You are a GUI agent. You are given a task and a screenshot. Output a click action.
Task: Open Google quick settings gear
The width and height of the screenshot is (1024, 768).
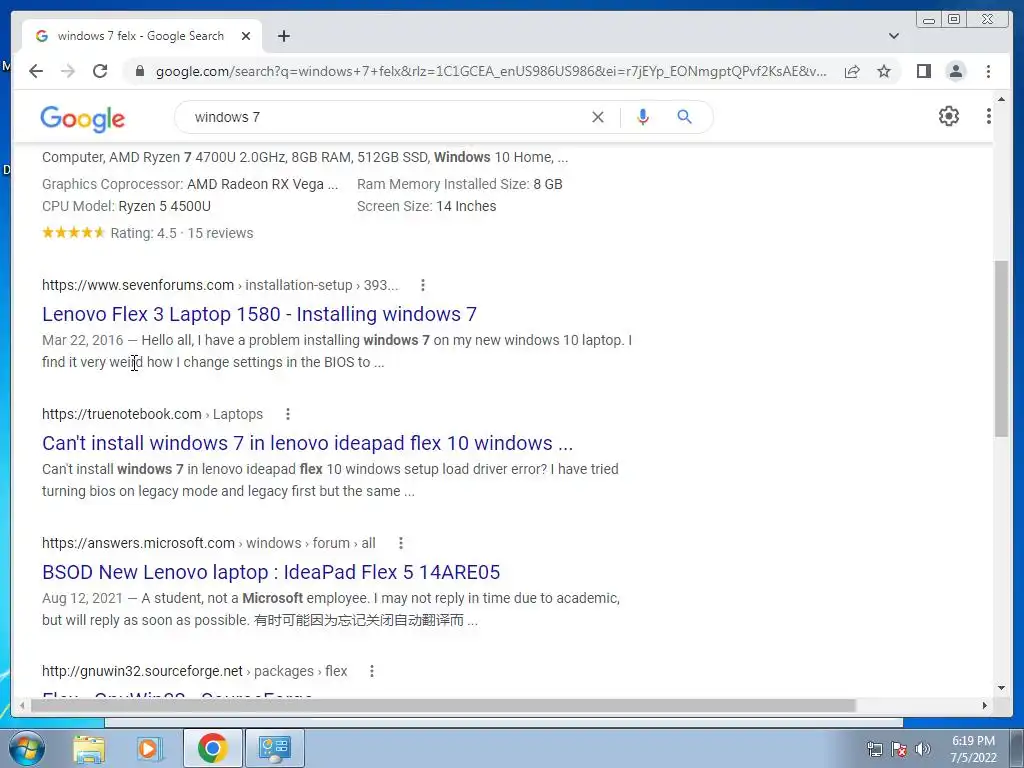pyautogui.click(x=949, y=116)
